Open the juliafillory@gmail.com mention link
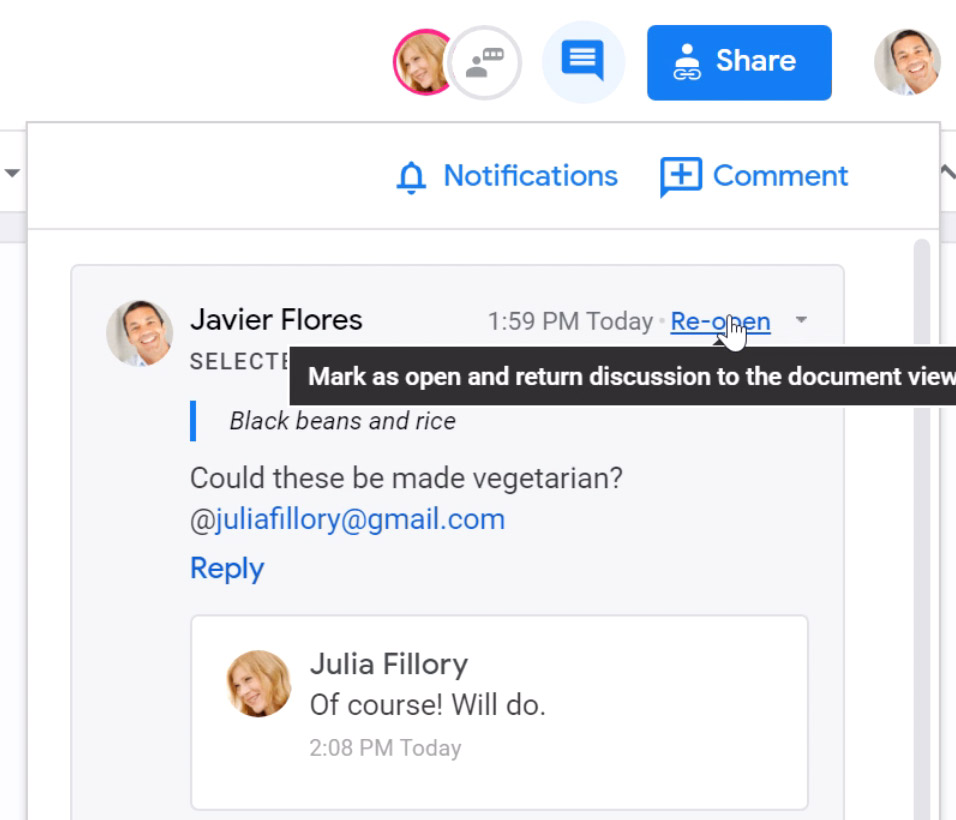 tap(359, 520)
